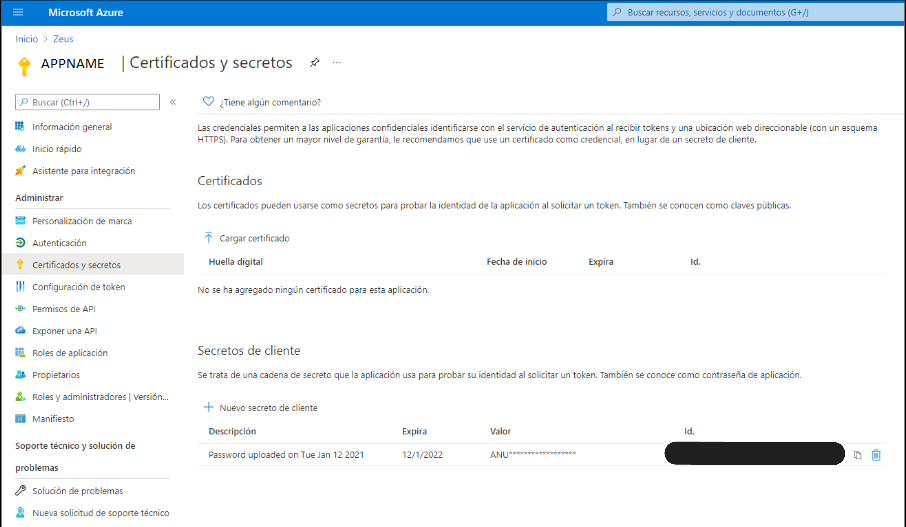Open Asistente para integración

tap(83, 171)
